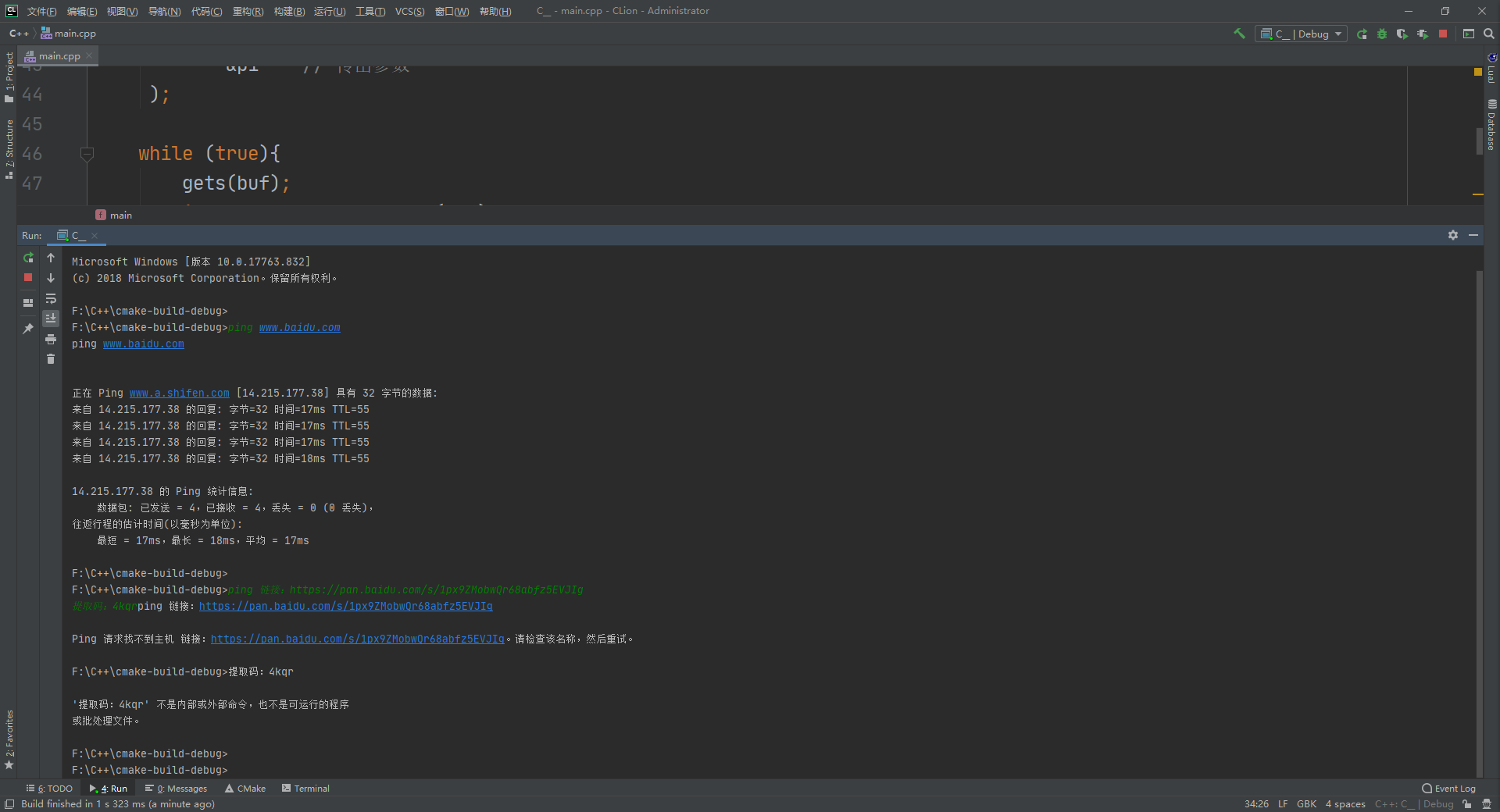Close the C_ run tab
The width and height of the screenshot is (1500, 812).
pos(95,235)
